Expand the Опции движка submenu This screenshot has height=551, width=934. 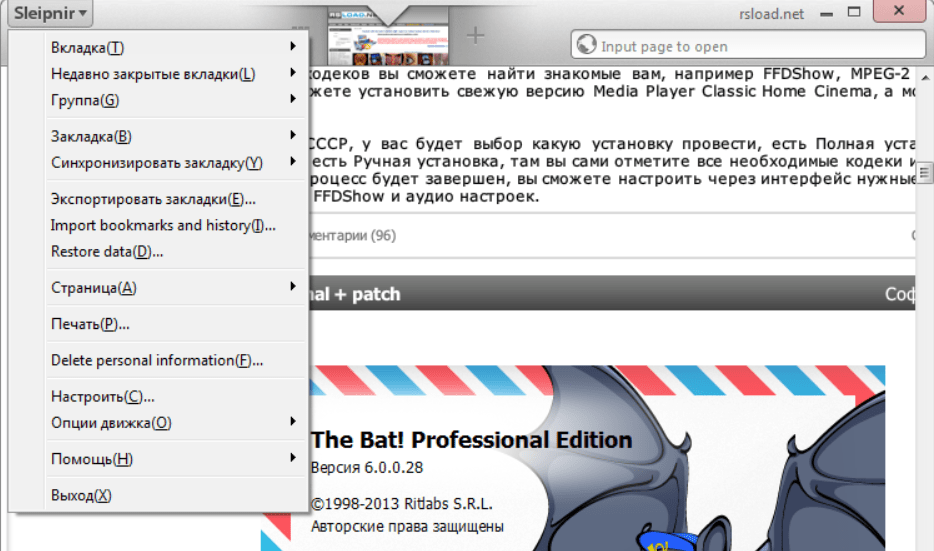point(111,423)
